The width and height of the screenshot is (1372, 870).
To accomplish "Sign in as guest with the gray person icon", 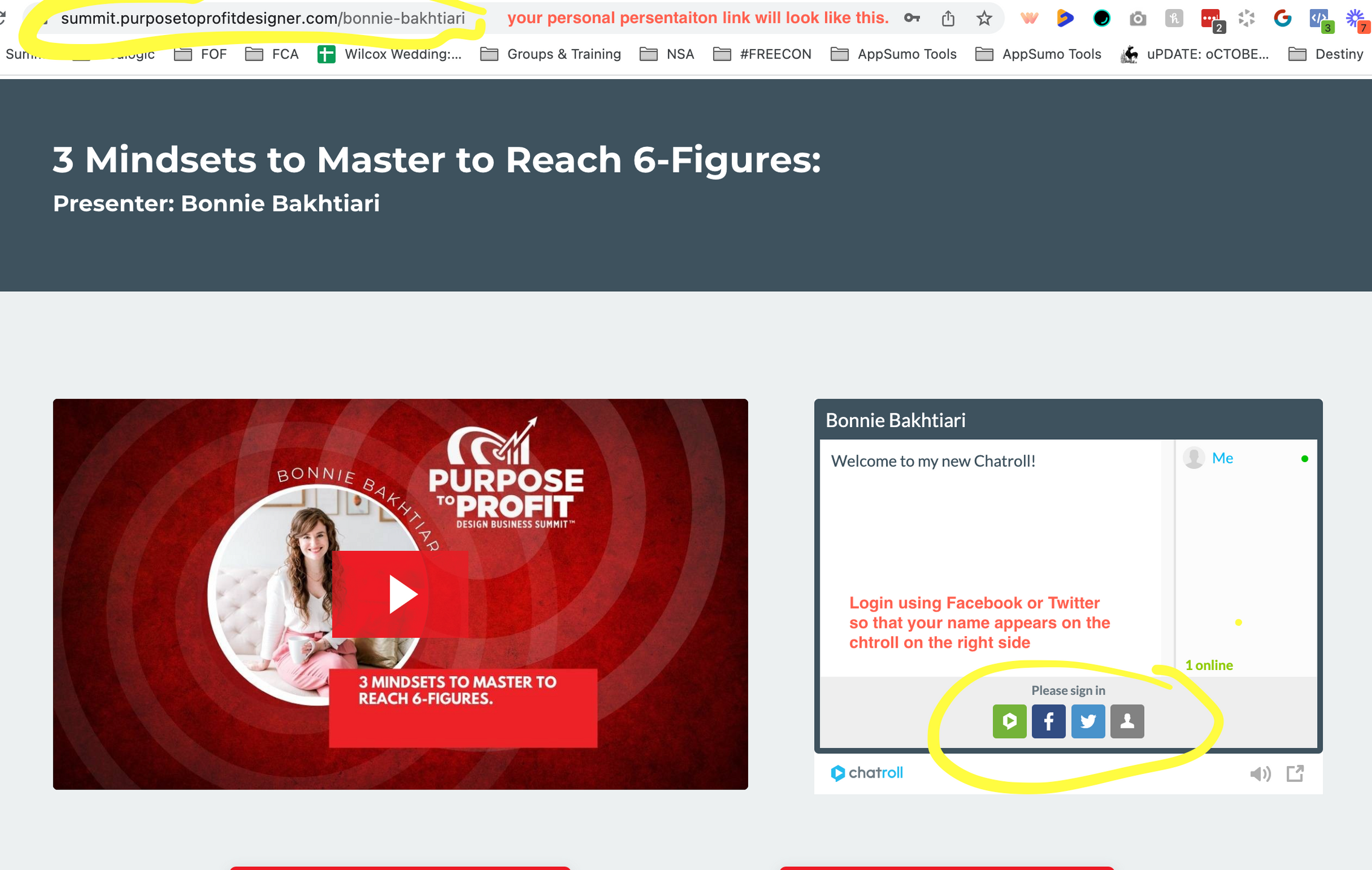I will (1127, 721).
